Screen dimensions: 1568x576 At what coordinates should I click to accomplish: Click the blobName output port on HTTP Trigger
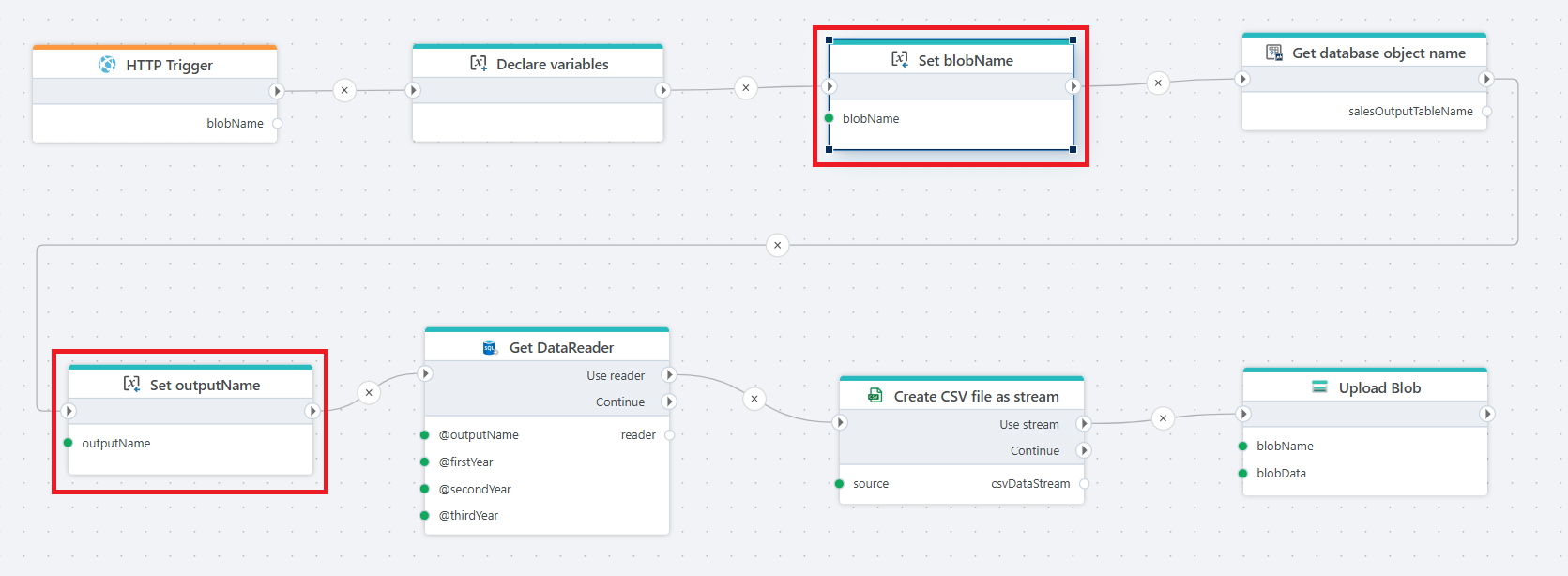(x=277, y=124)
